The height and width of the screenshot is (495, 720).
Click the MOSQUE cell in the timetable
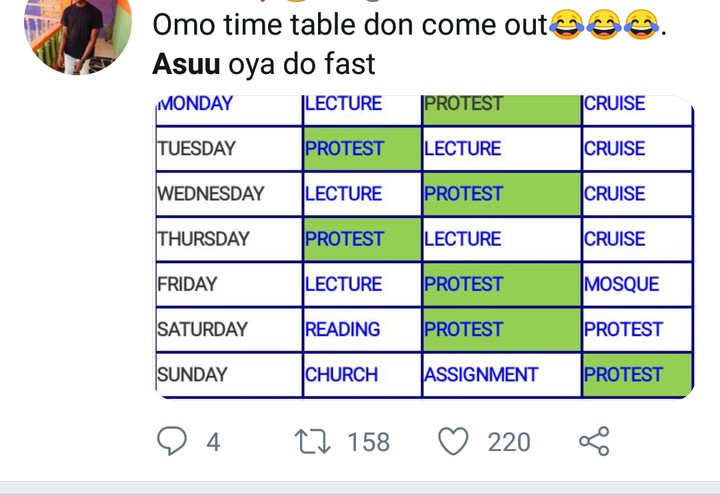[621, 285]
